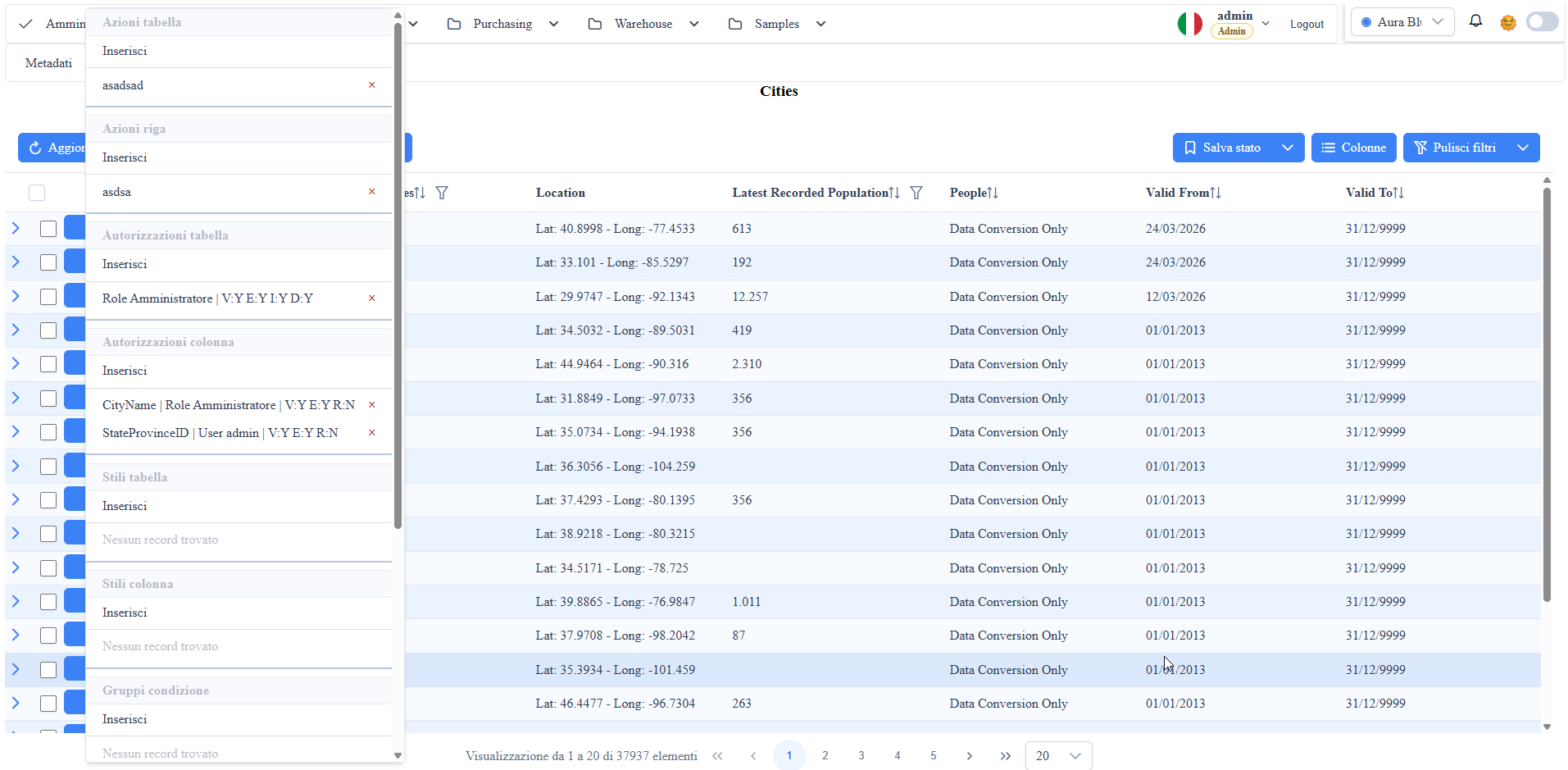Open the rows-per-page dropdown
The image size is (1568, 770).
tap(1058, 756)
